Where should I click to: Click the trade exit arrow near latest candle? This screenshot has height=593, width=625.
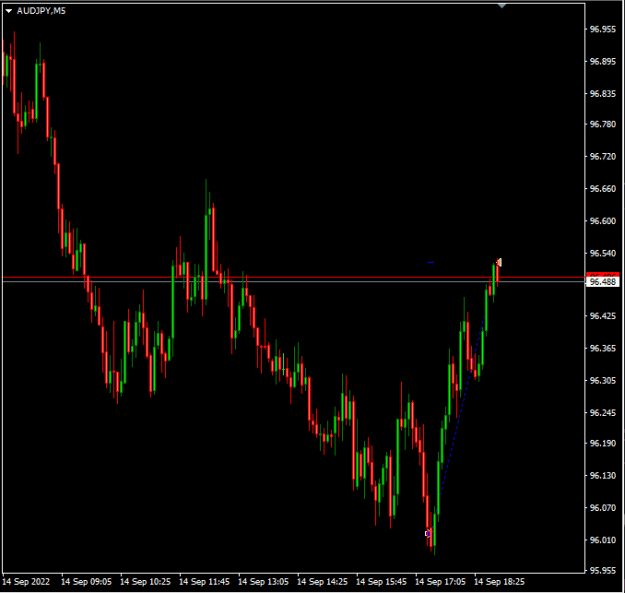[499, 262]
